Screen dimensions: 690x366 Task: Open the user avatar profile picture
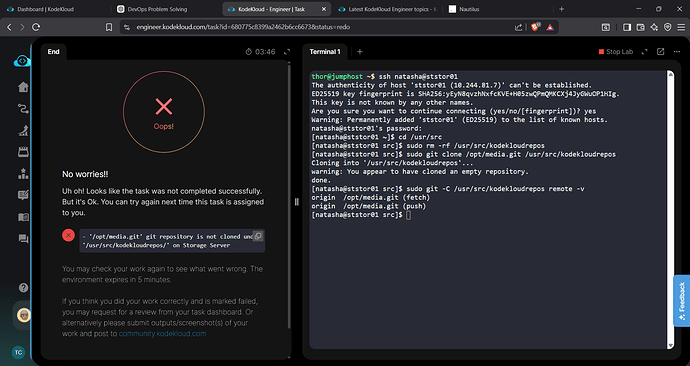coord(23,315)
